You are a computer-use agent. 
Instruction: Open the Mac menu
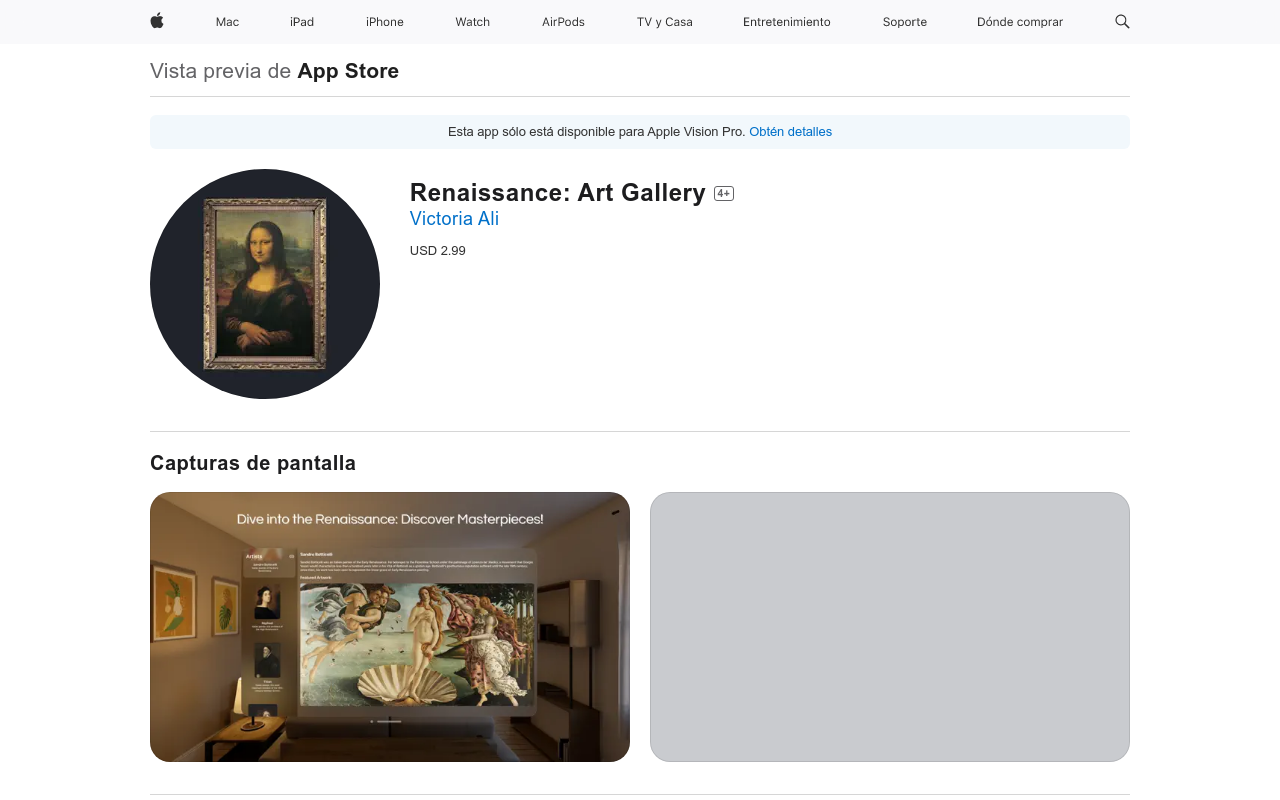227,22
